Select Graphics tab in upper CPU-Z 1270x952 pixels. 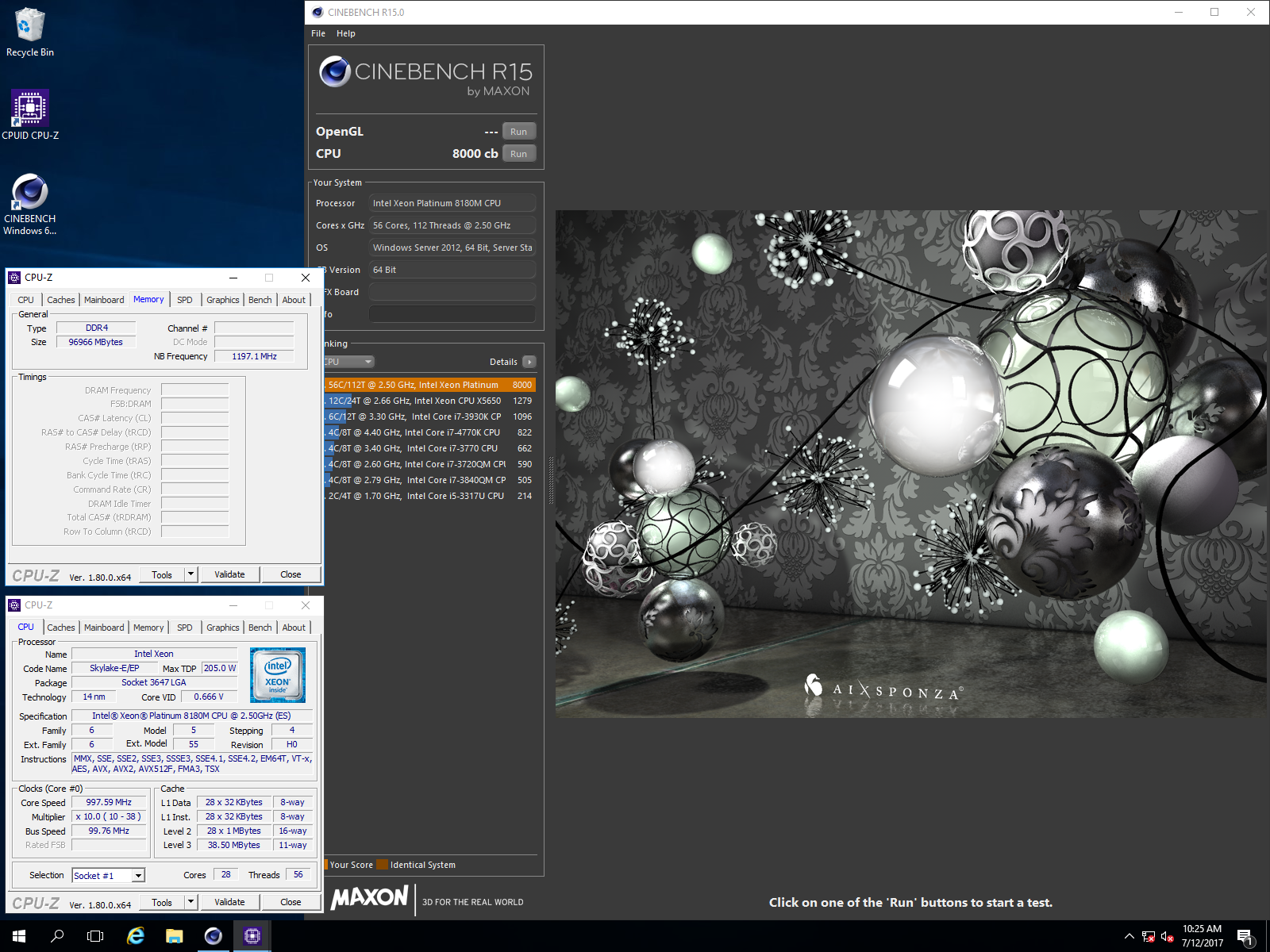click(223, 300)
